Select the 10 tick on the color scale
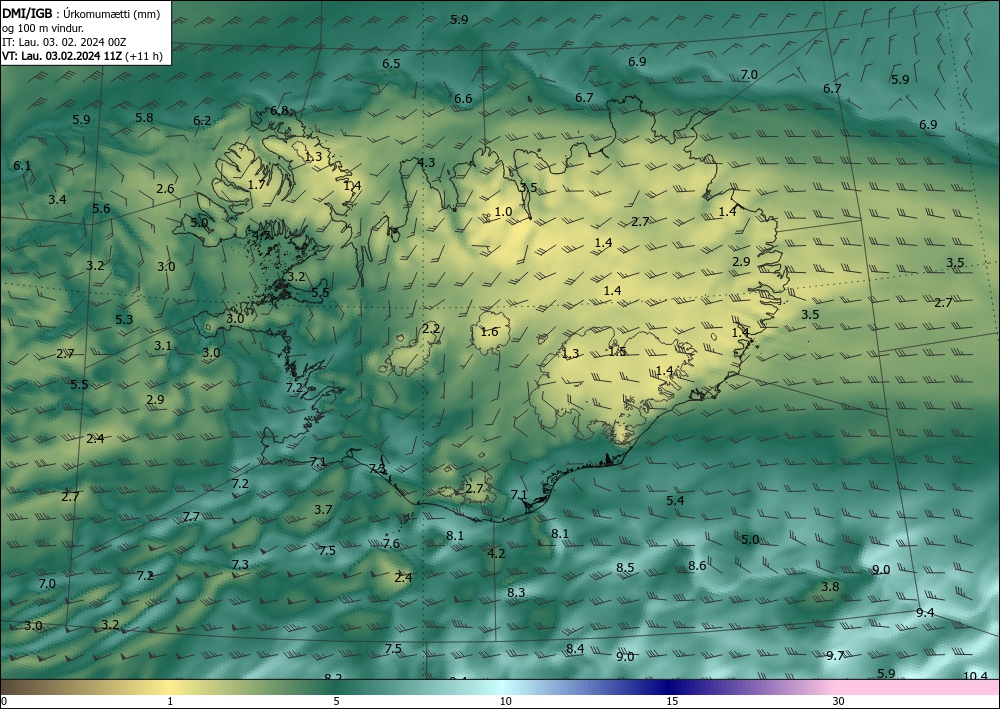Screen dimensions: 1000x709 [506, 701]
